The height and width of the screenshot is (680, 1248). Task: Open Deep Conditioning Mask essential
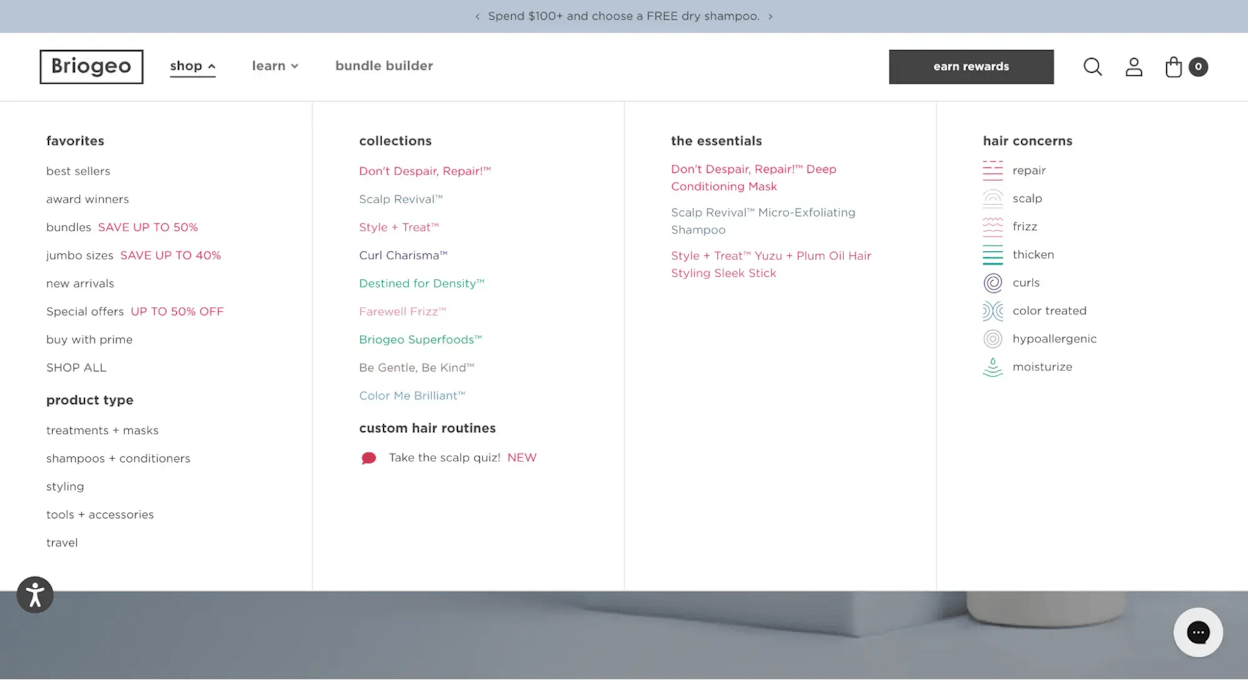(753, 177)
